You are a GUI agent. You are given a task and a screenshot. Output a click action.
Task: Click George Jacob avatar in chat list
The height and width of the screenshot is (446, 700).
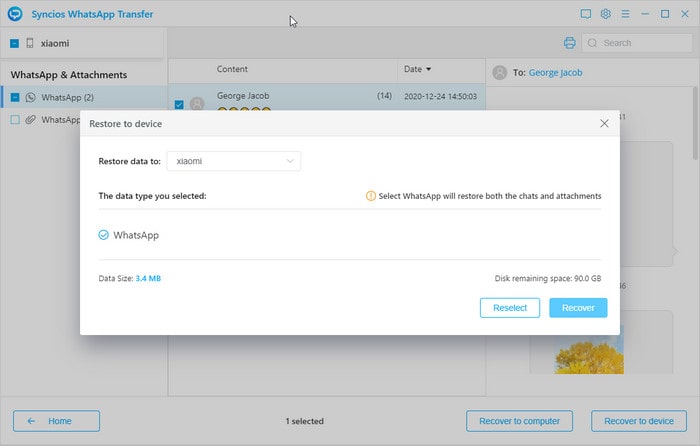197,104
